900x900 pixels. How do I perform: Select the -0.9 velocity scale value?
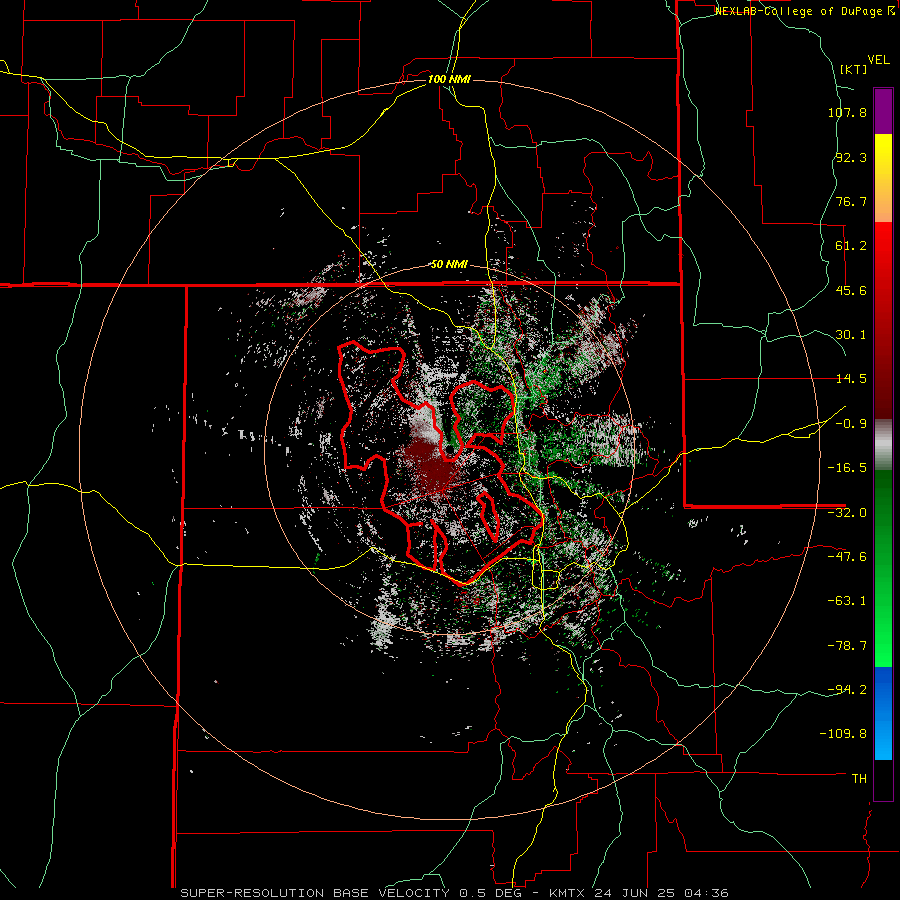click(851, 424)
